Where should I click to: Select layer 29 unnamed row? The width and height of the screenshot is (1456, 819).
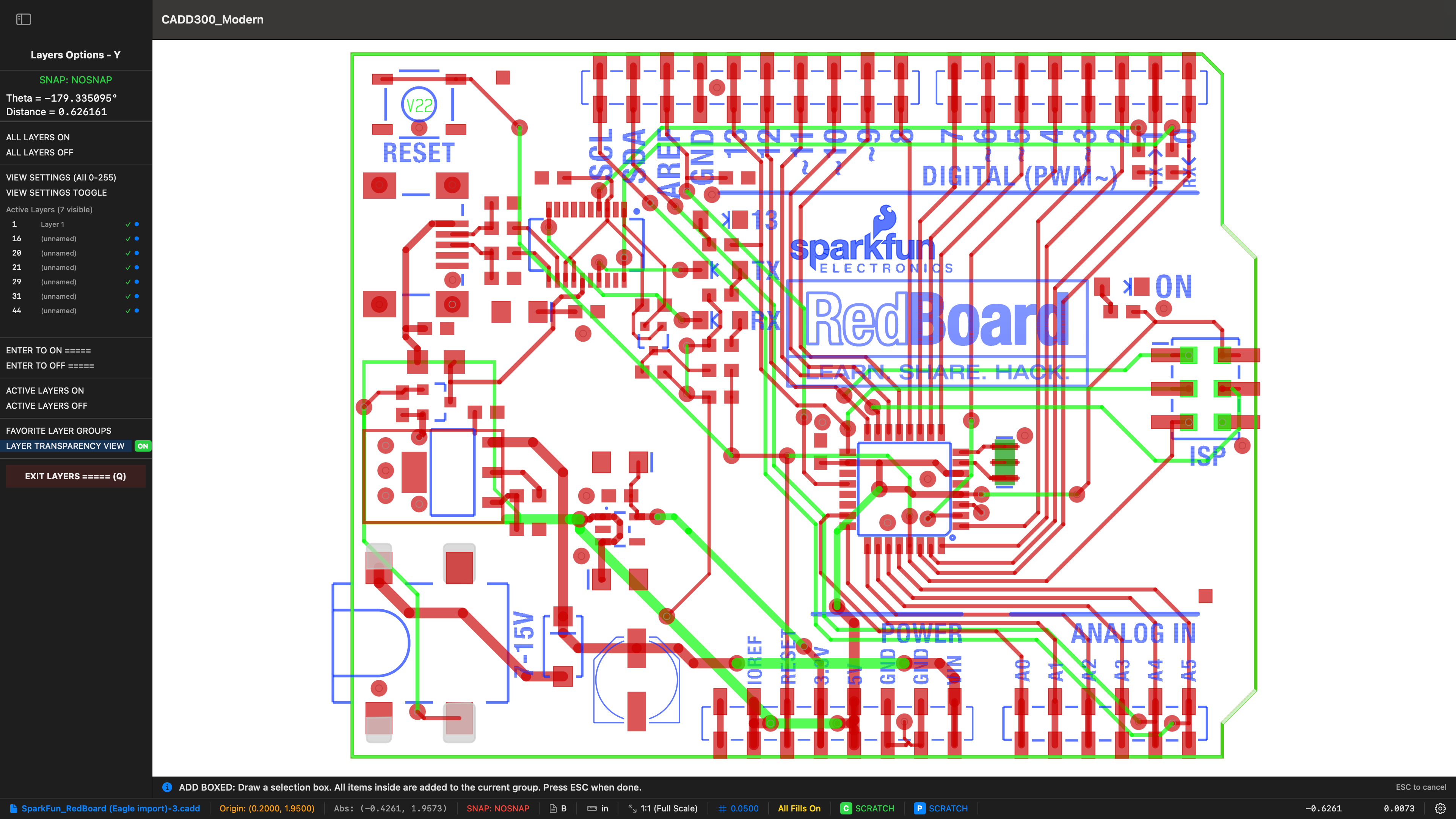click(58, 282)
